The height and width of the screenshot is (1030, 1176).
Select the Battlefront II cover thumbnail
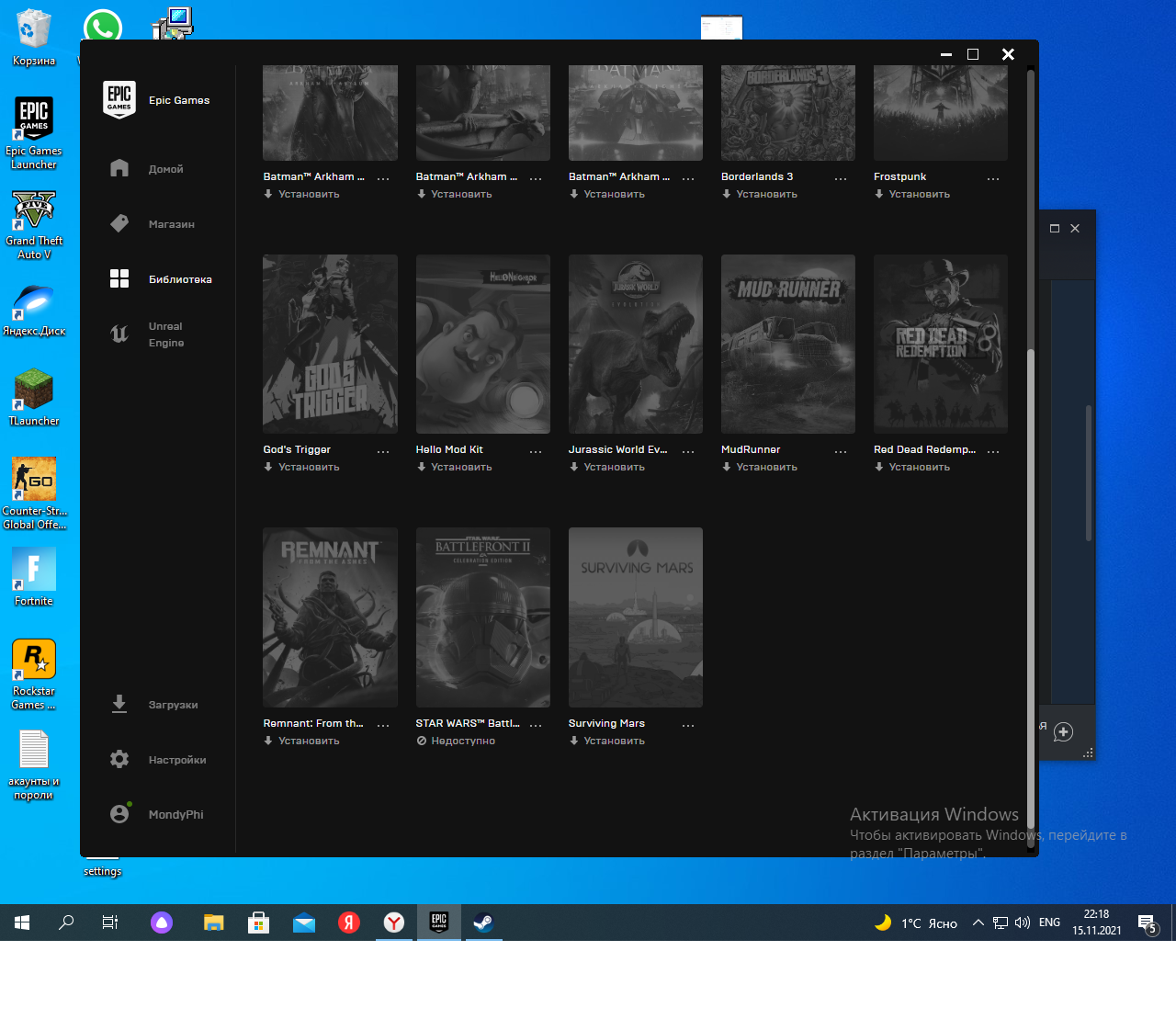[482, 617]
